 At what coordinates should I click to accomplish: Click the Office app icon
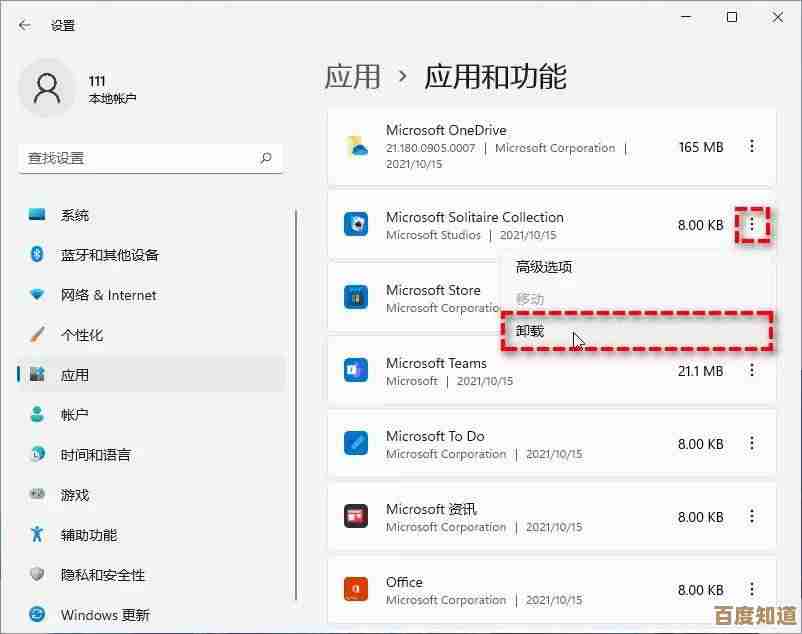click(356, 590)
